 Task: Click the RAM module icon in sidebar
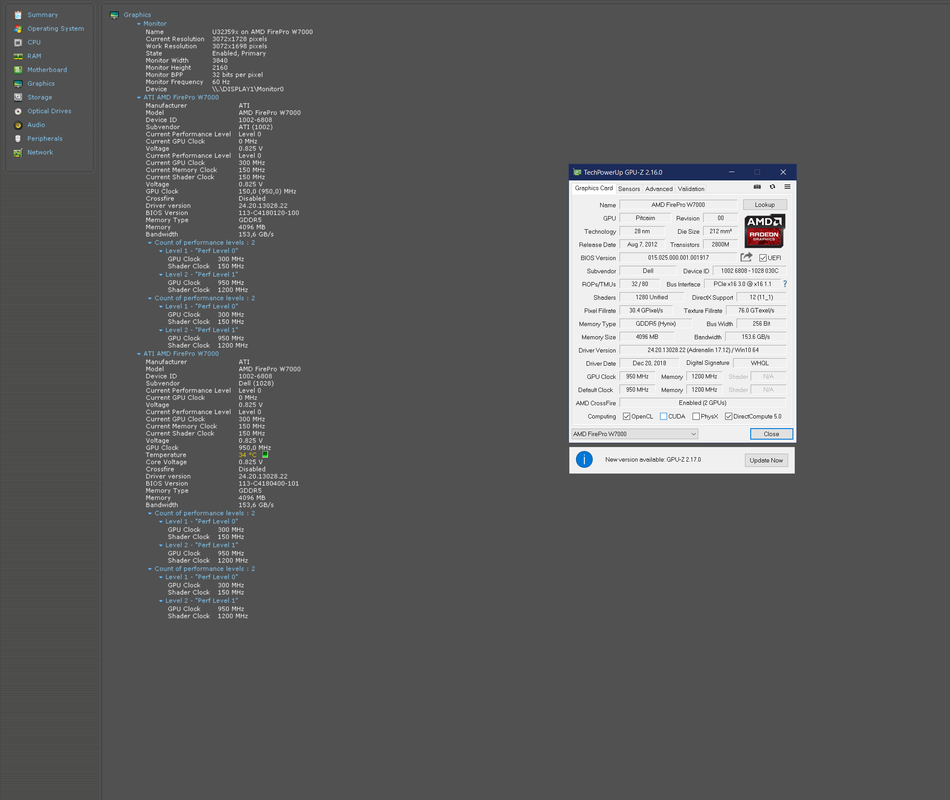[x=18, y=56]
